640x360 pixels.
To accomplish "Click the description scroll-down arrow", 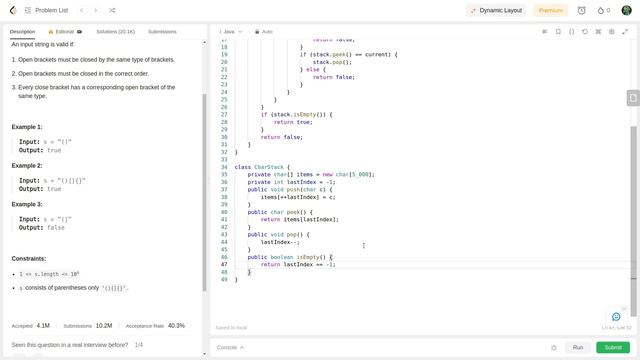I will tap(204, 354).
